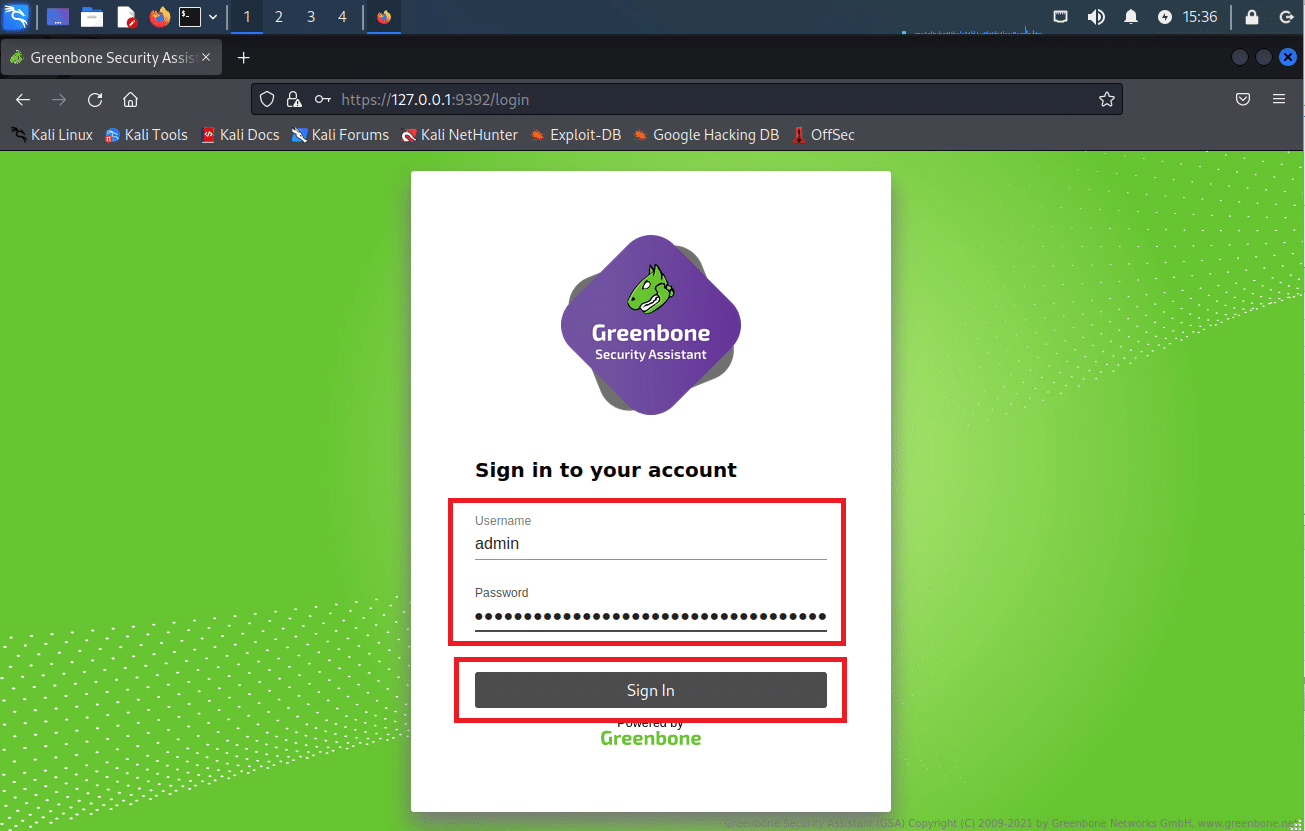Viewport: 1305px width, 831px height.
Task: Open the file manager from taskbar
Action: (x=92, y=17)
